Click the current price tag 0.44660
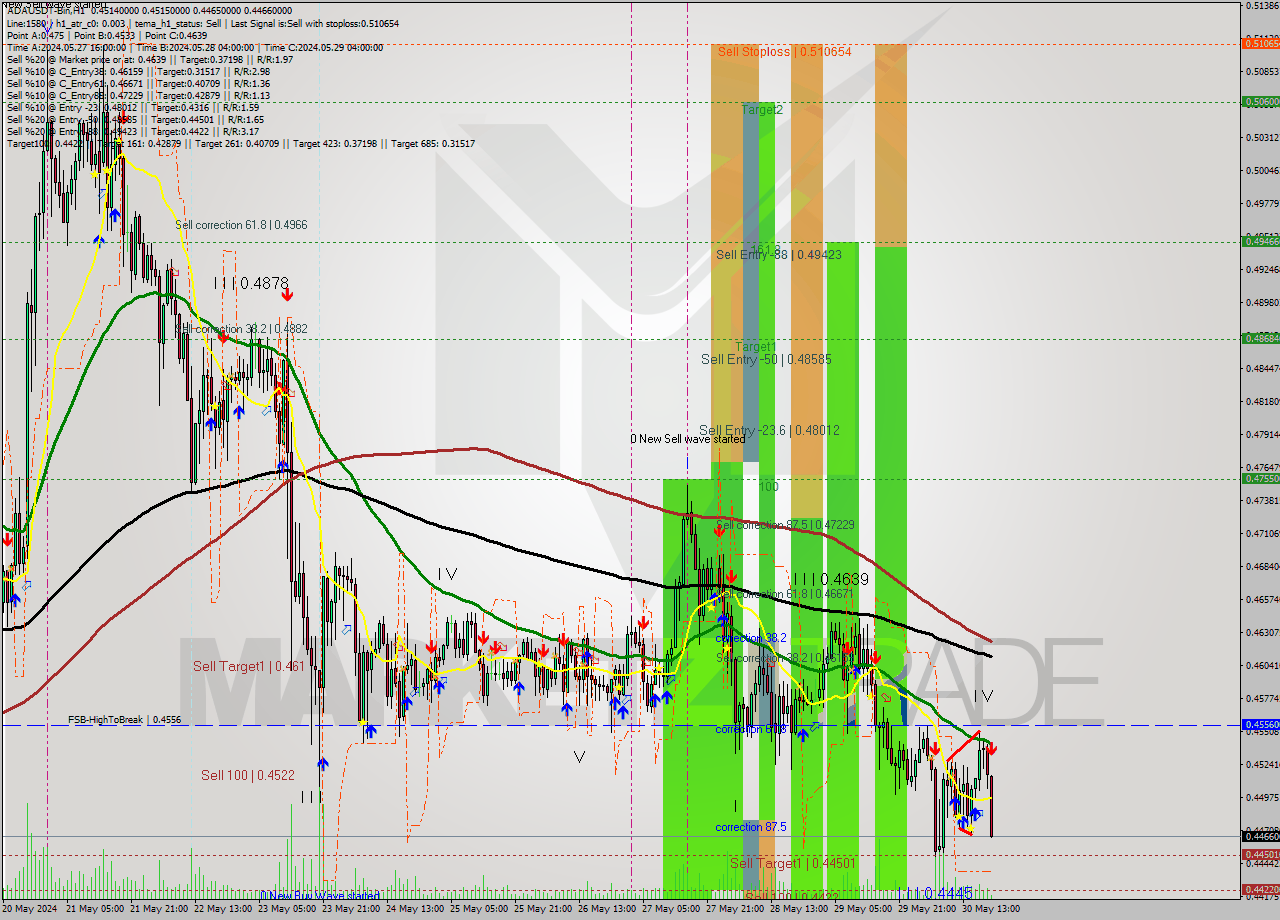Viewport: 1280px width, 920px height. tap(1260, 836)
